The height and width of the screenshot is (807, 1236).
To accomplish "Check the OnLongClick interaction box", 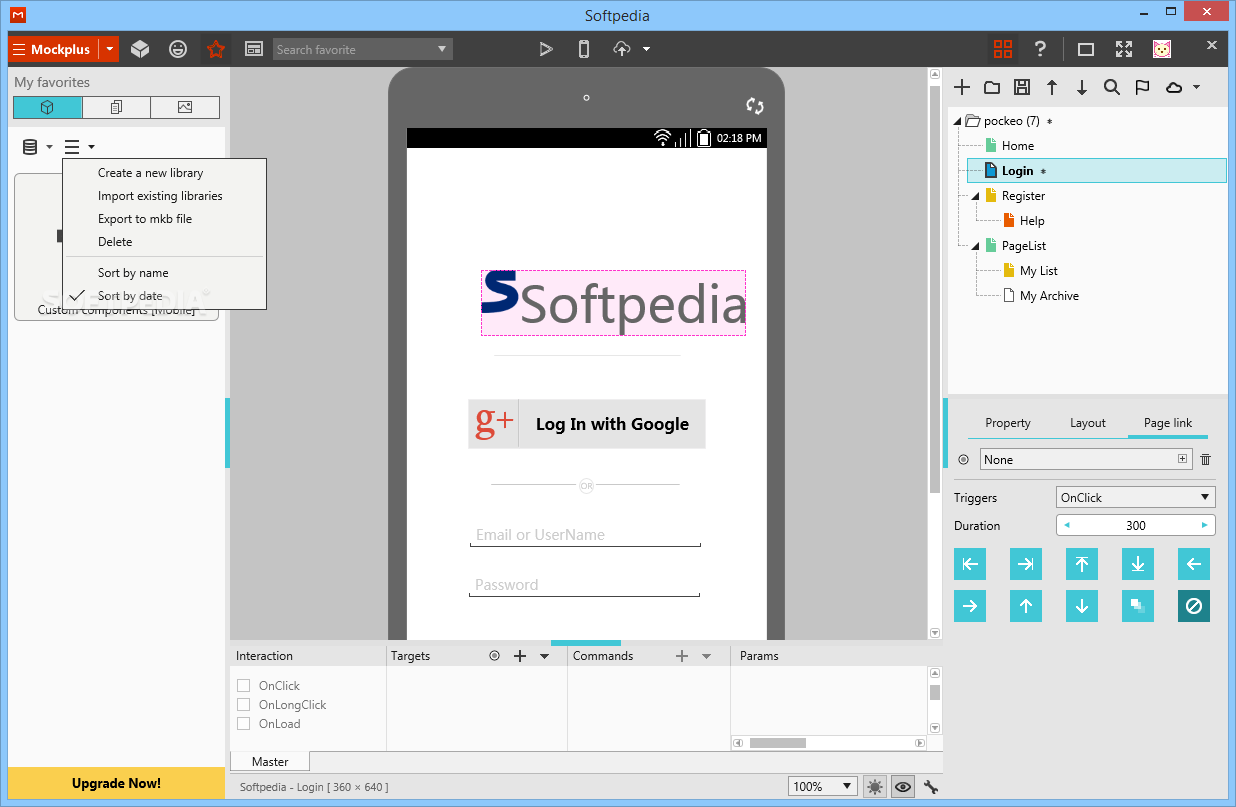I will 244,705.
